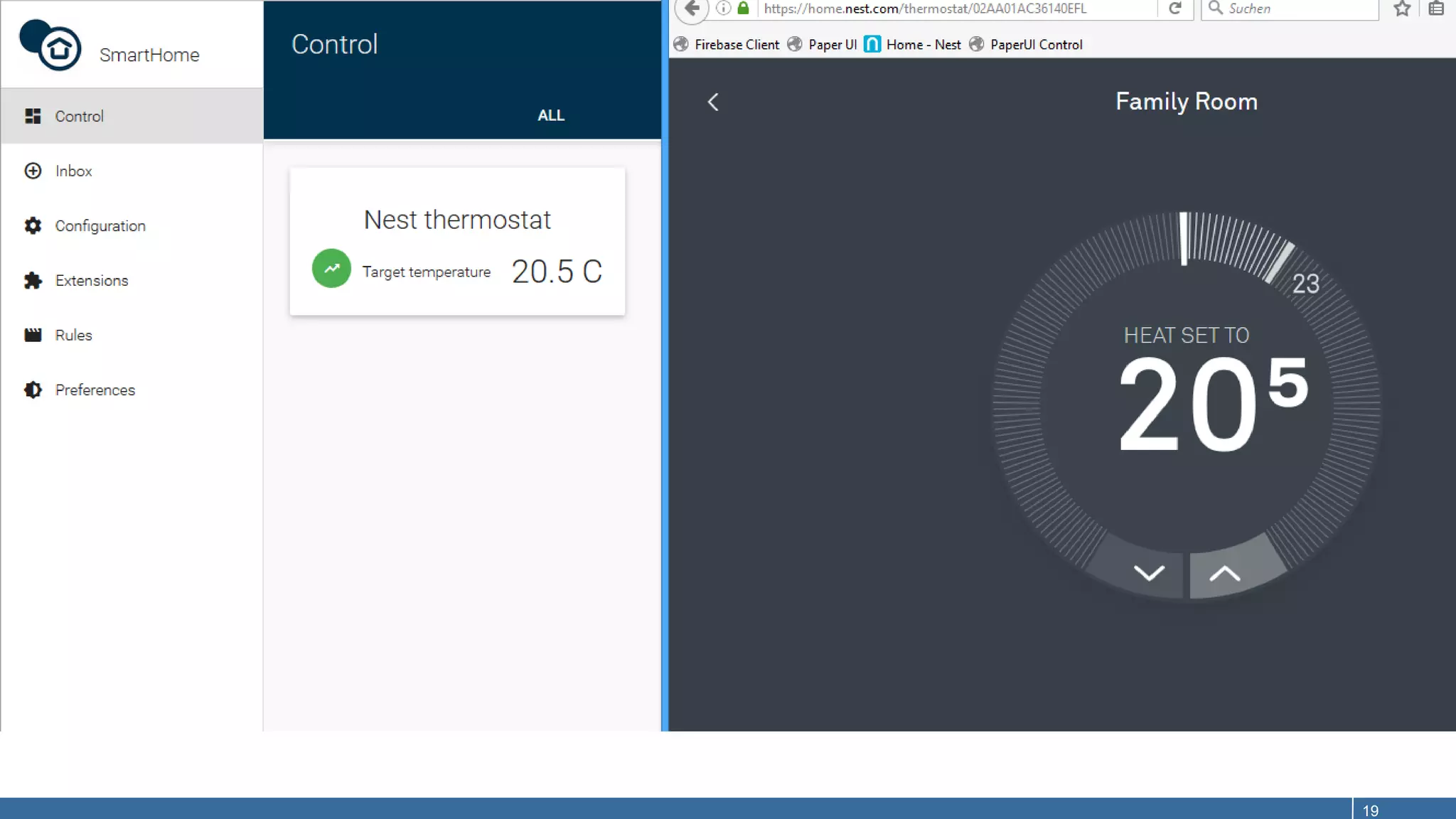Select the ALL tab
This screenshot has height=819, width=1456.
point(550,115)
